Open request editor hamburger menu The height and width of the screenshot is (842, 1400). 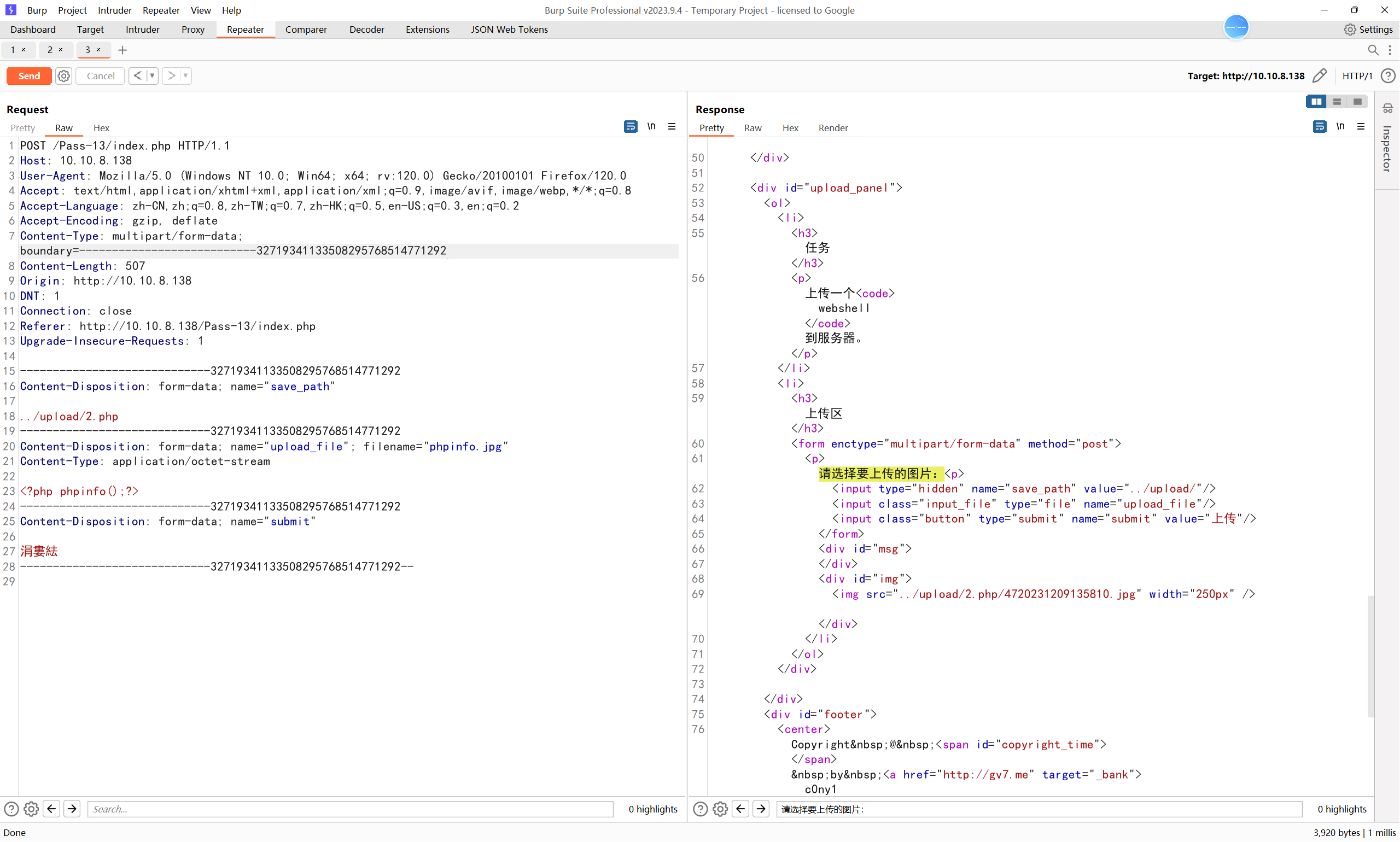coord(672,126)
